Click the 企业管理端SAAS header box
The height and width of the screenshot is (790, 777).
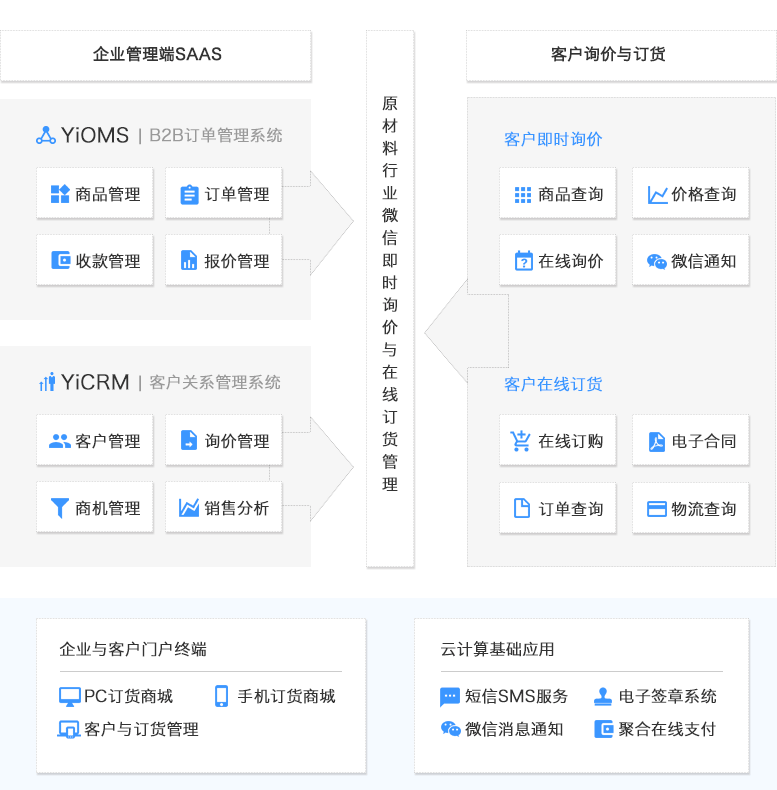click(x=156, y=55)
